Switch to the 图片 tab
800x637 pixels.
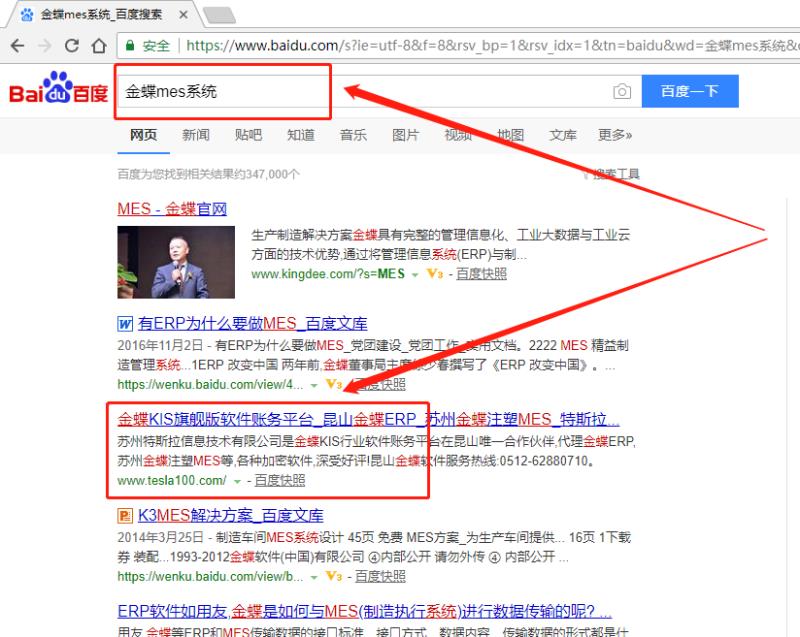pos(405,135)
